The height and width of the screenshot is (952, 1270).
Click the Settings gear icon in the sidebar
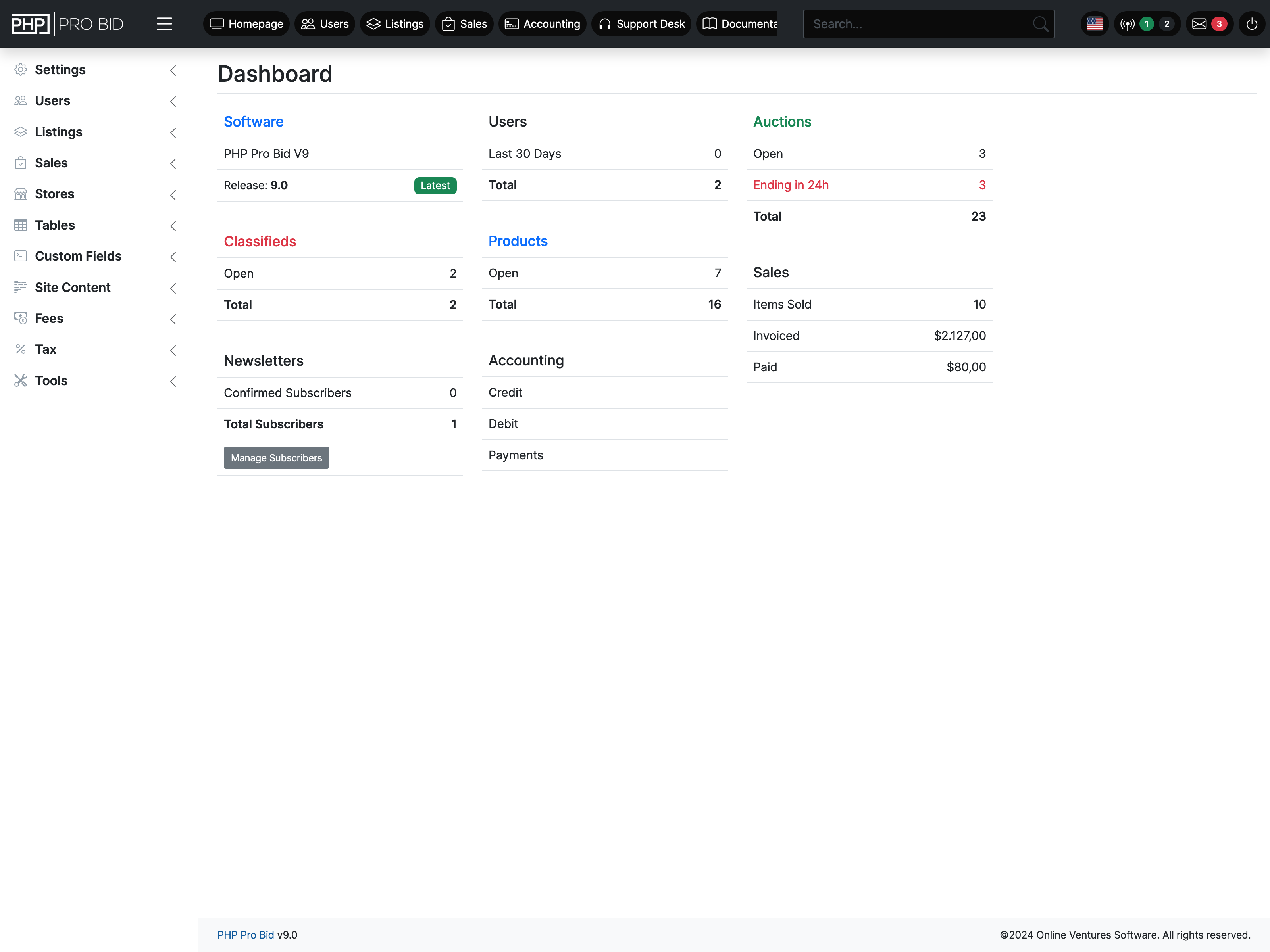(21, 70)
